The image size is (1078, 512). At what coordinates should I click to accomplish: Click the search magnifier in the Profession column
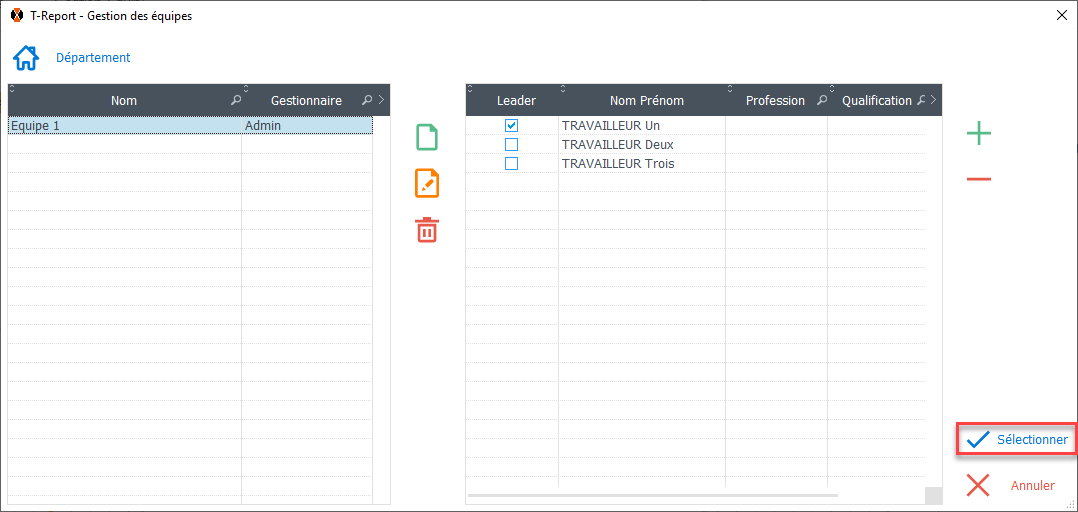[x=822, y=101]
